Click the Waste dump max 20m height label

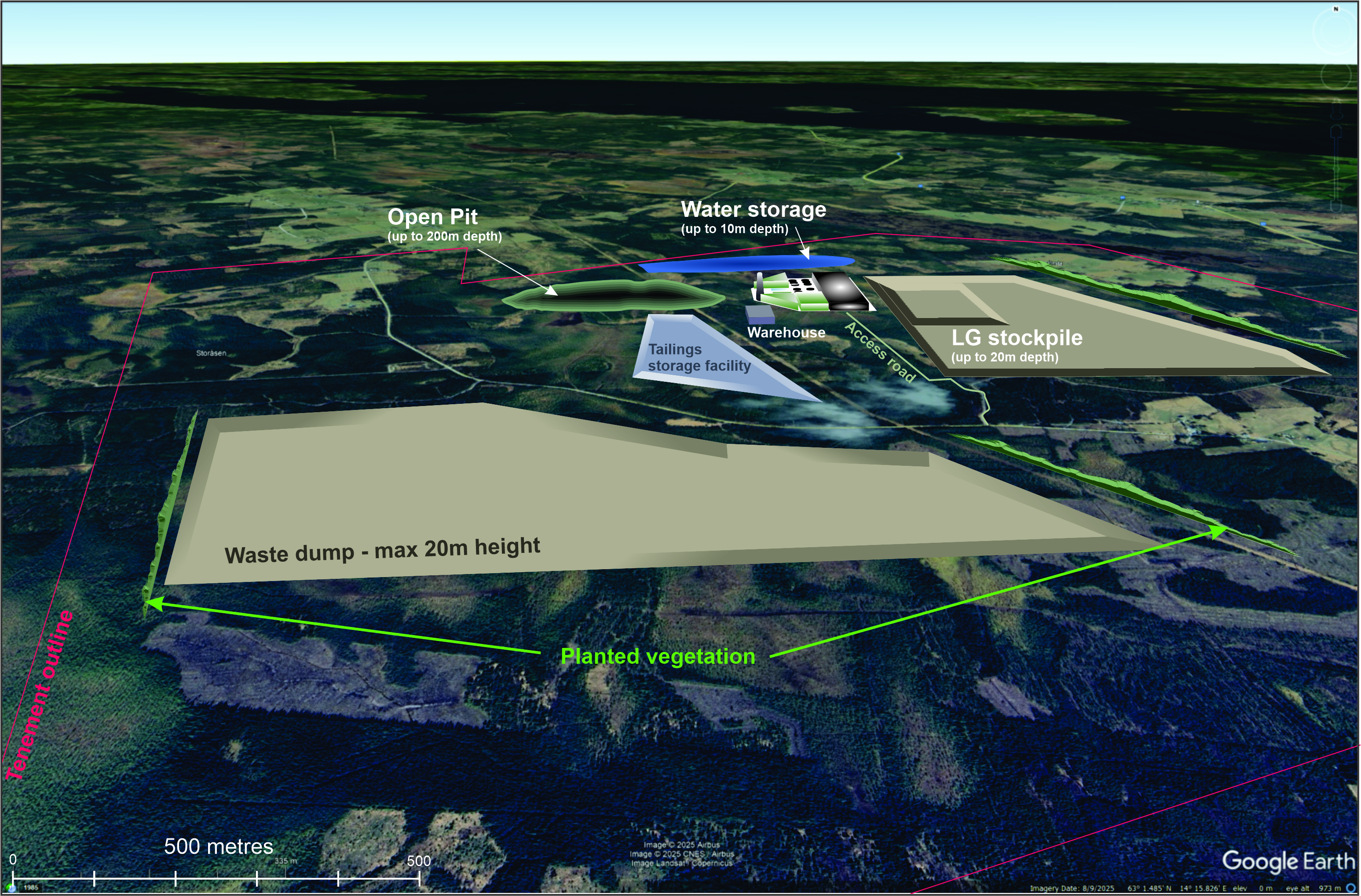tap(382, 551)
